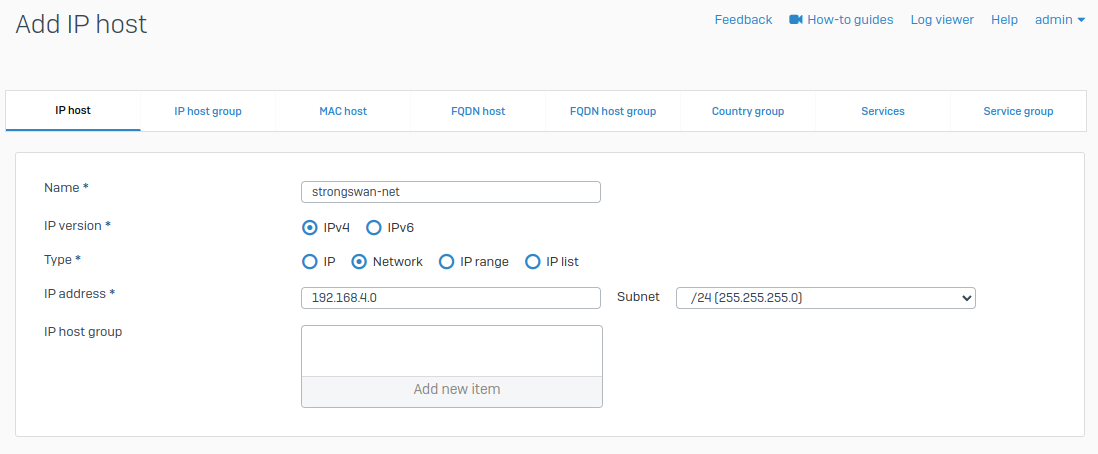Select the IPv6 radio button
Viewport: 1098px width, 454px height.
coord(374,227)
